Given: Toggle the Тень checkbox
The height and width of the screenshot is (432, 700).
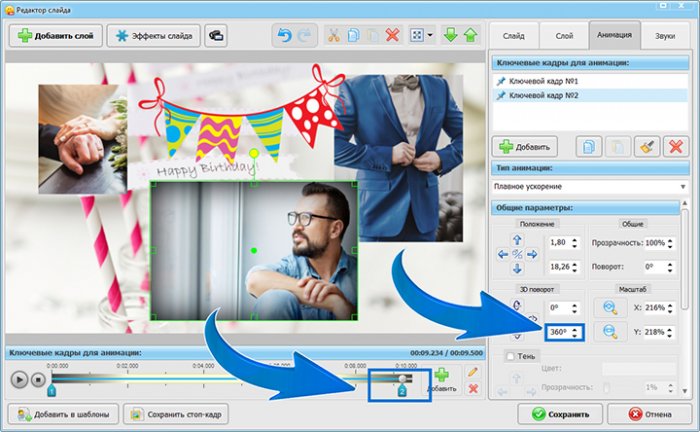Looking at the screenshot, I should (x=512, y=356).
